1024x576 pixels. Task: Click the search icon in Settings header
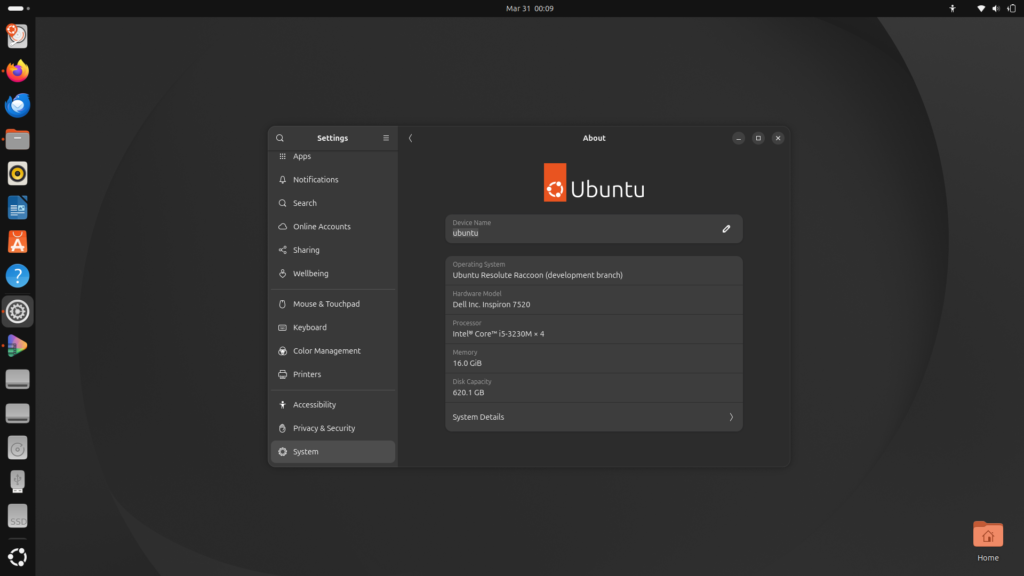coord(280,138)
